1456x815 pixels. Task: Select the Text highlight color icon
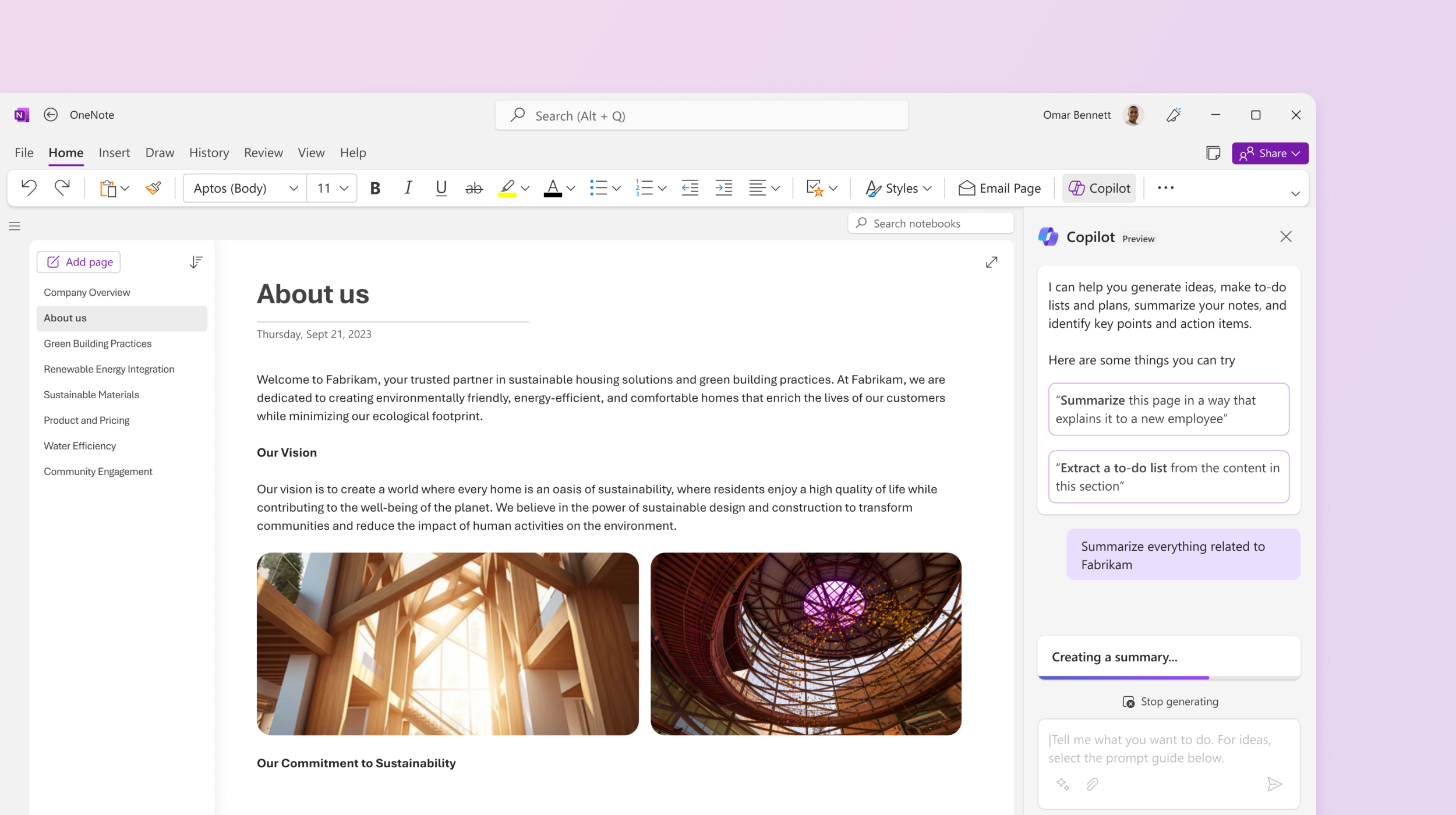click(x=507, y=189)
